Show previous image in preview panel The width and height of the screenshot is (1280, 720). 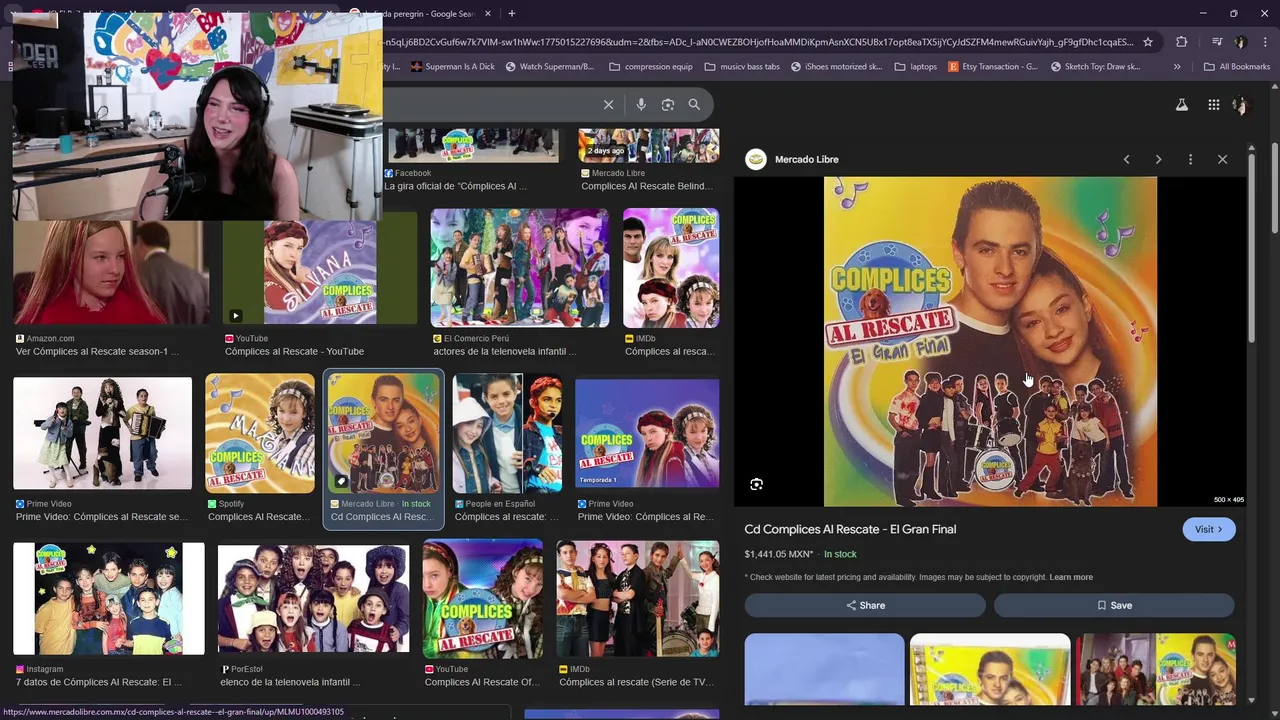(1126, 159)
